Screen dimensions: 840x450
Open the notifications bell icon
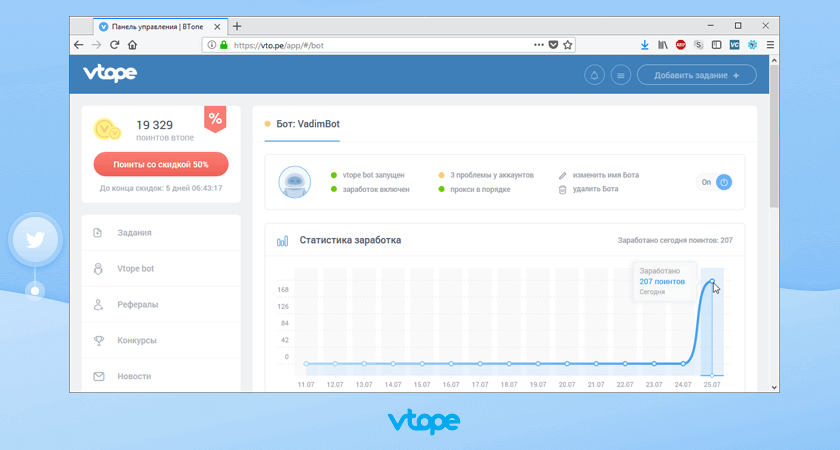pyautogui.click(x=594, y=75)
